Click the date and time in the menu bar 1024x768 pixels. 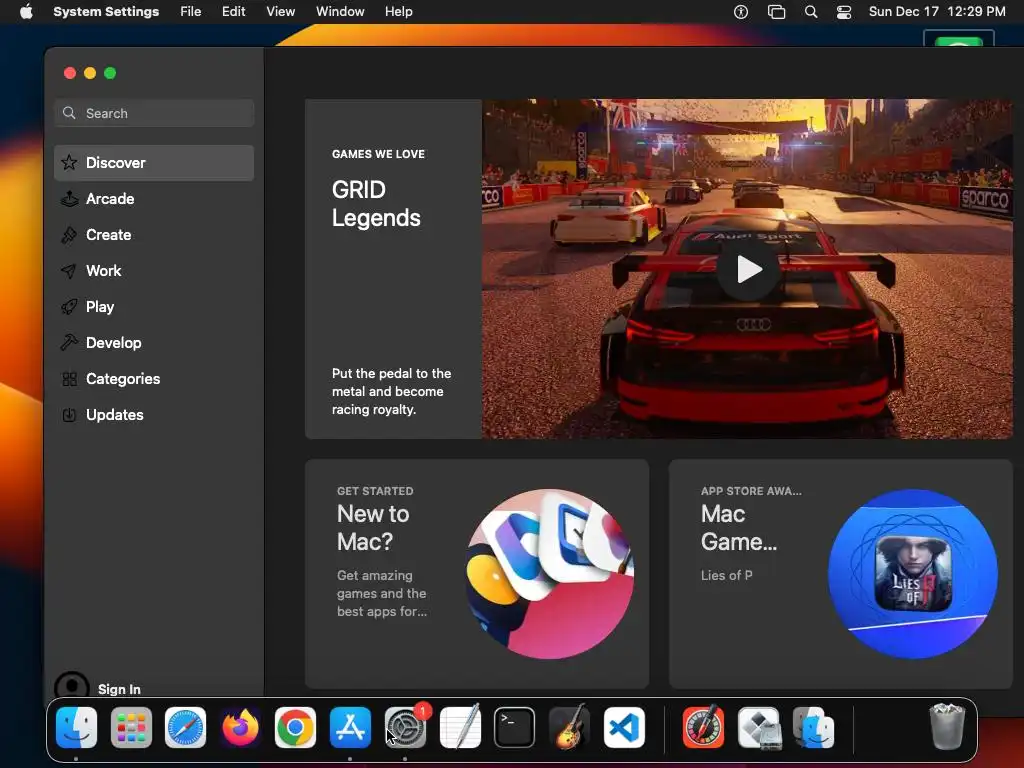pyautogui.click(x=936, y=11)
